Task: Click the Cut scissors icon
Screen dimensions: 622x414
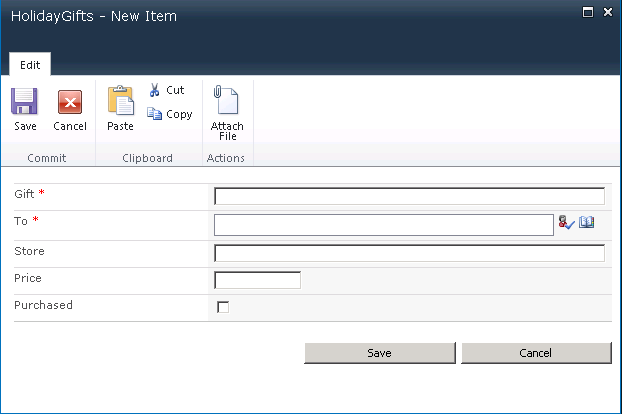Action: click(x=155, y=90)
